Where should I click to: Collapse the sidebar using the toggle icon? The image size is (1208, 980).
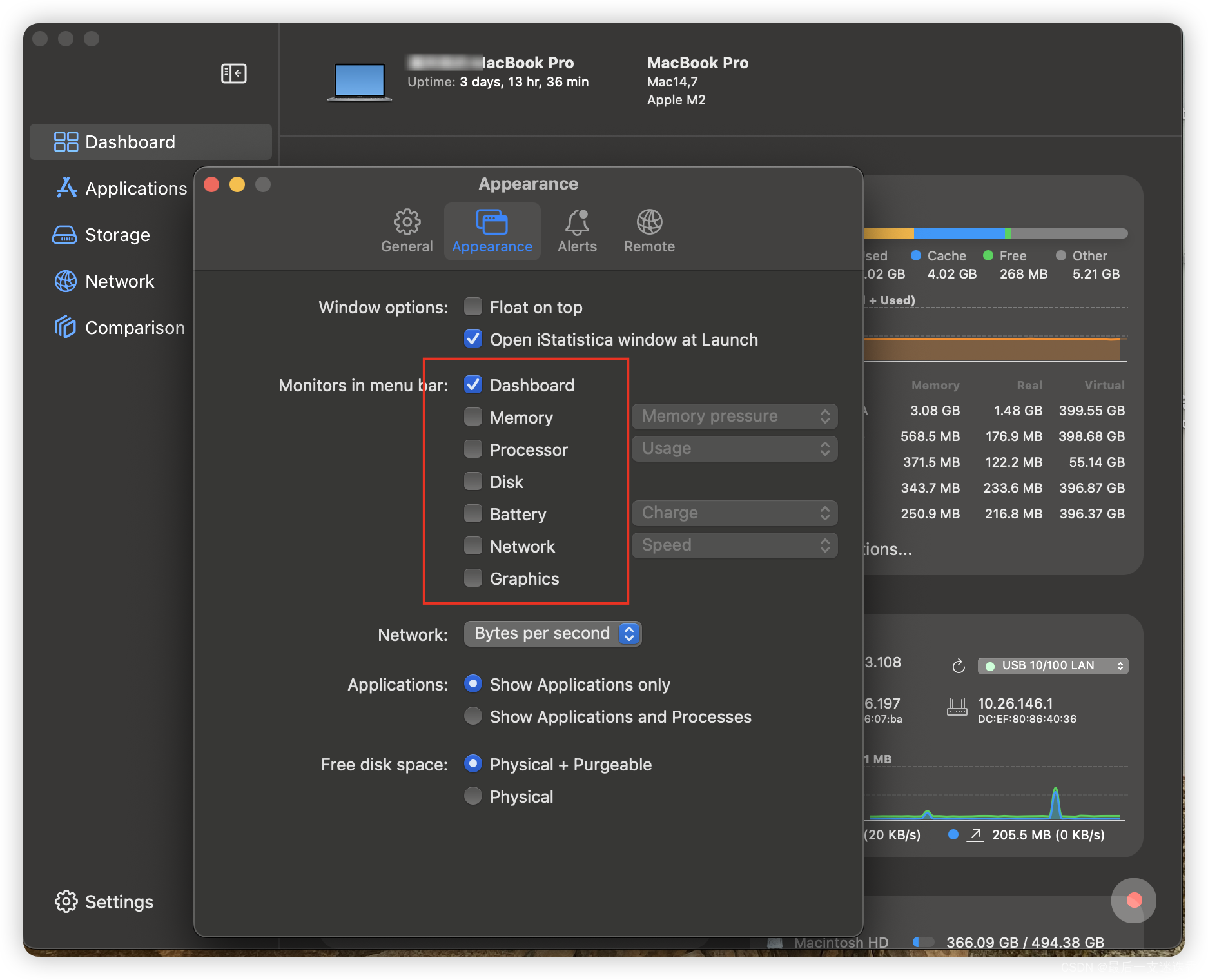point(233,73)
